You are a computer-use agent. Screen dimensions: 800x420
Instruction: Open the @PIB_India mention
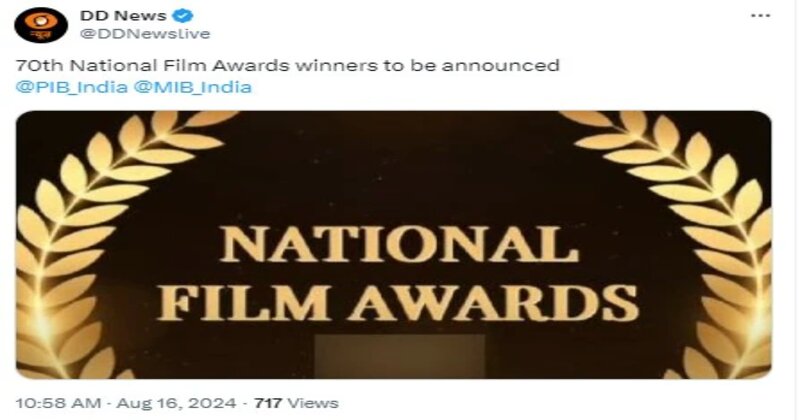pyautogui.click(x=71, y=87)
